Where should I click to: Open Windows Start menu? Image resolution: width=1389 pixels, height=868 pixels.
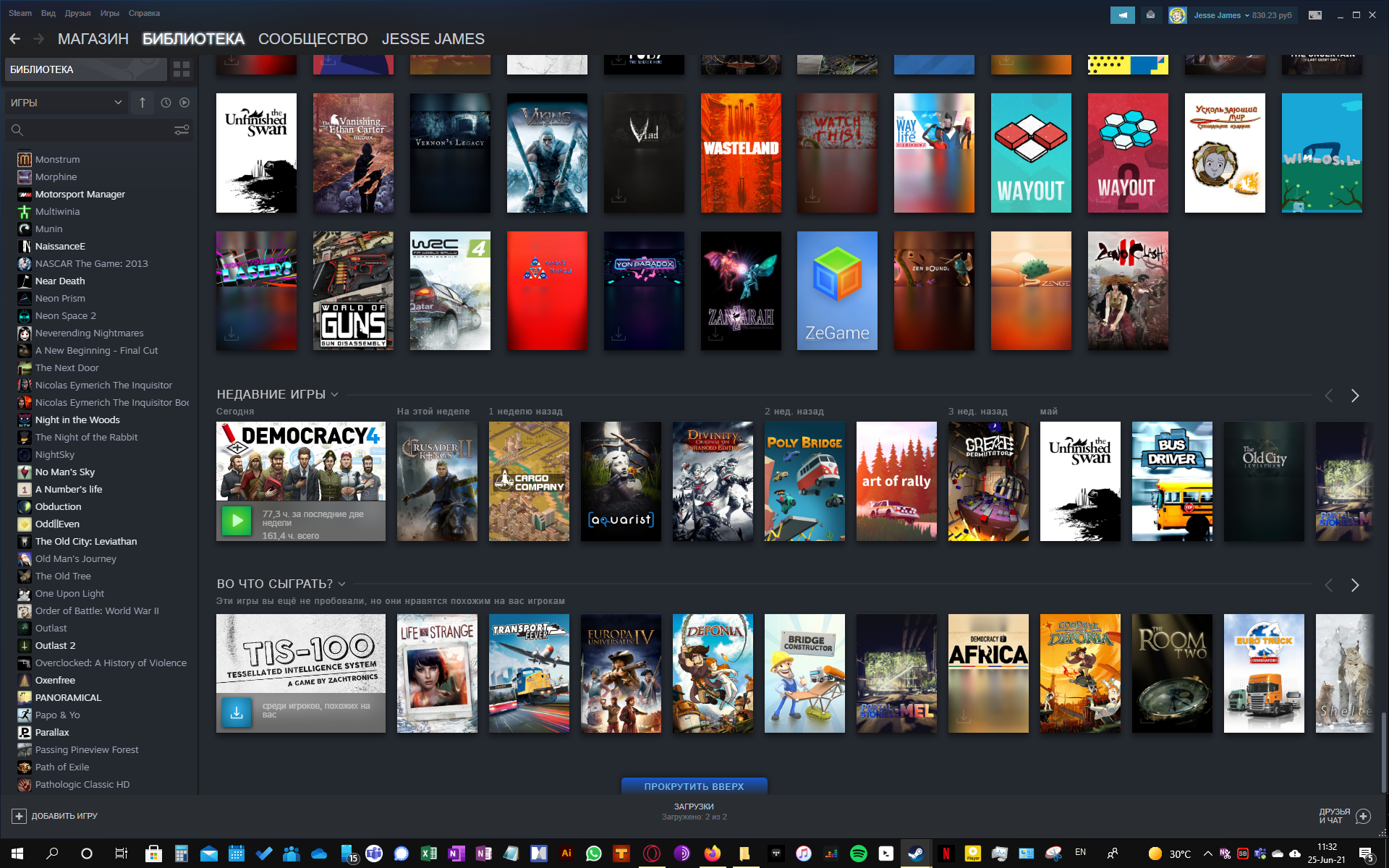[x=17, y=854]
